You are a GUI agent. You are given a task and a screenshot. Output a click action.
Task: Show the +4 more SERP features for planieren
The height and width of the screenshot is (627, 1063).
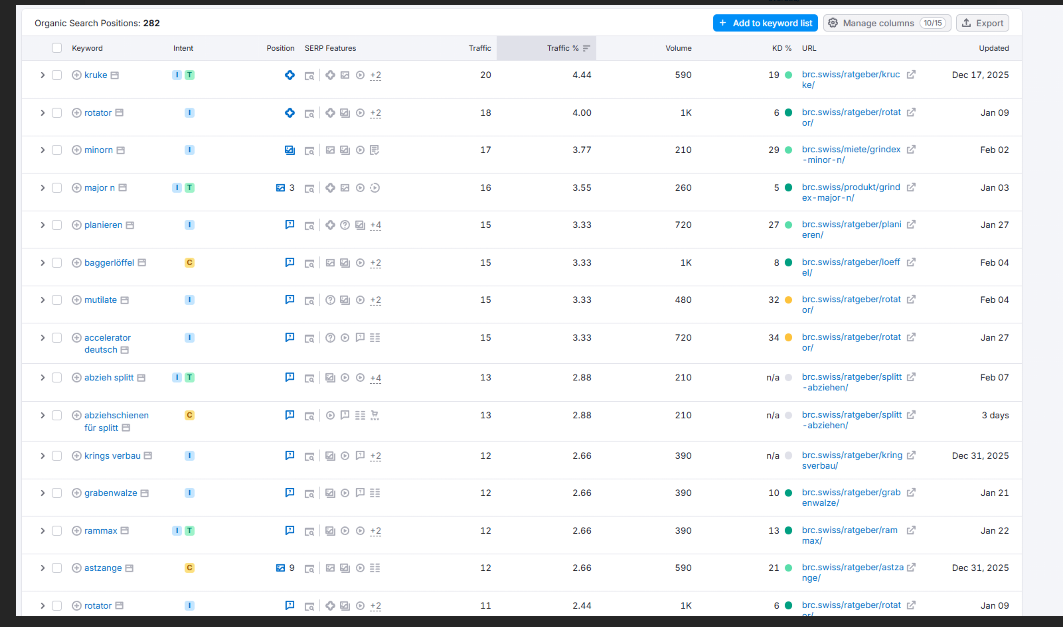click(x=375, y=225)
